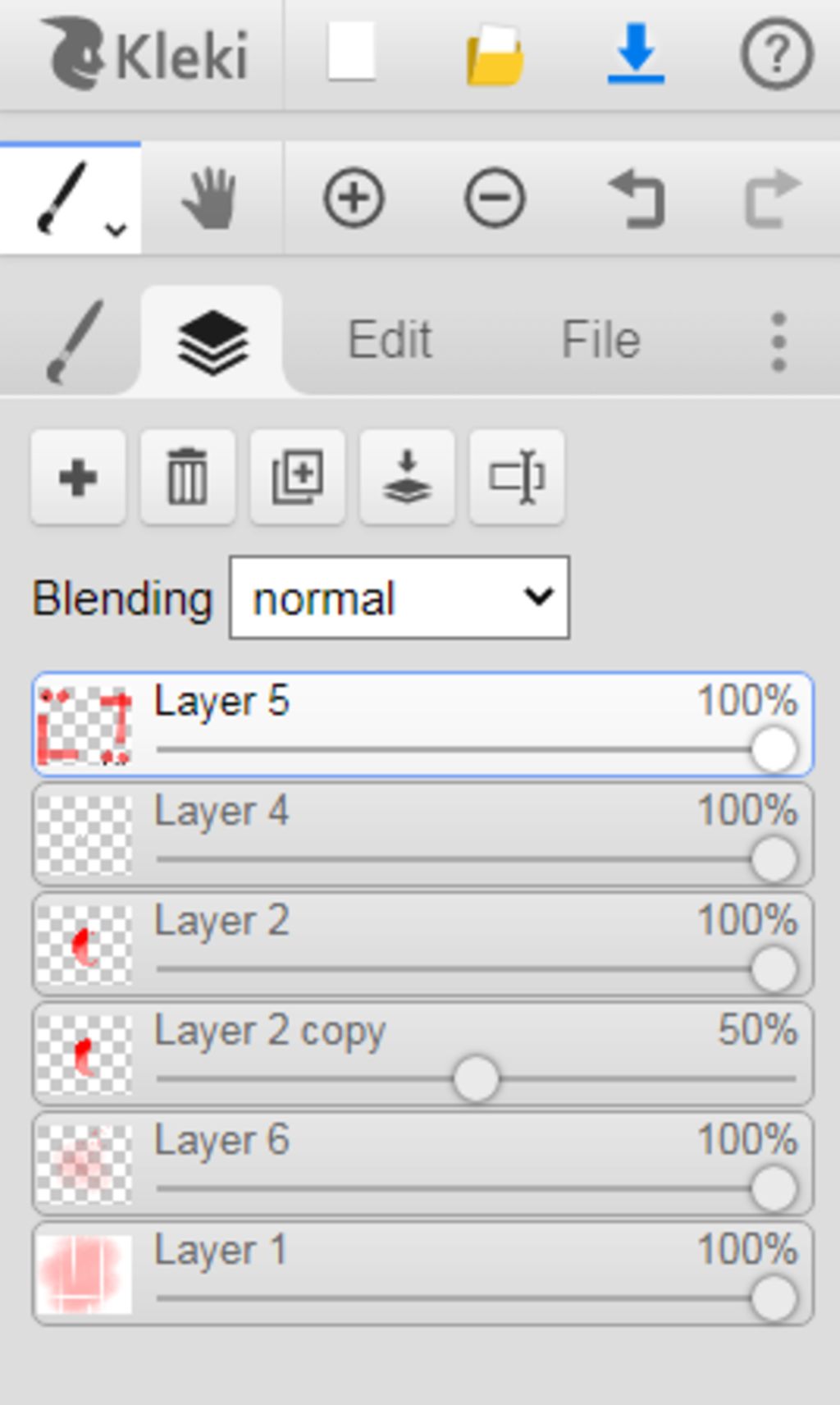Click the zoom out icon

tap(495, 198)
